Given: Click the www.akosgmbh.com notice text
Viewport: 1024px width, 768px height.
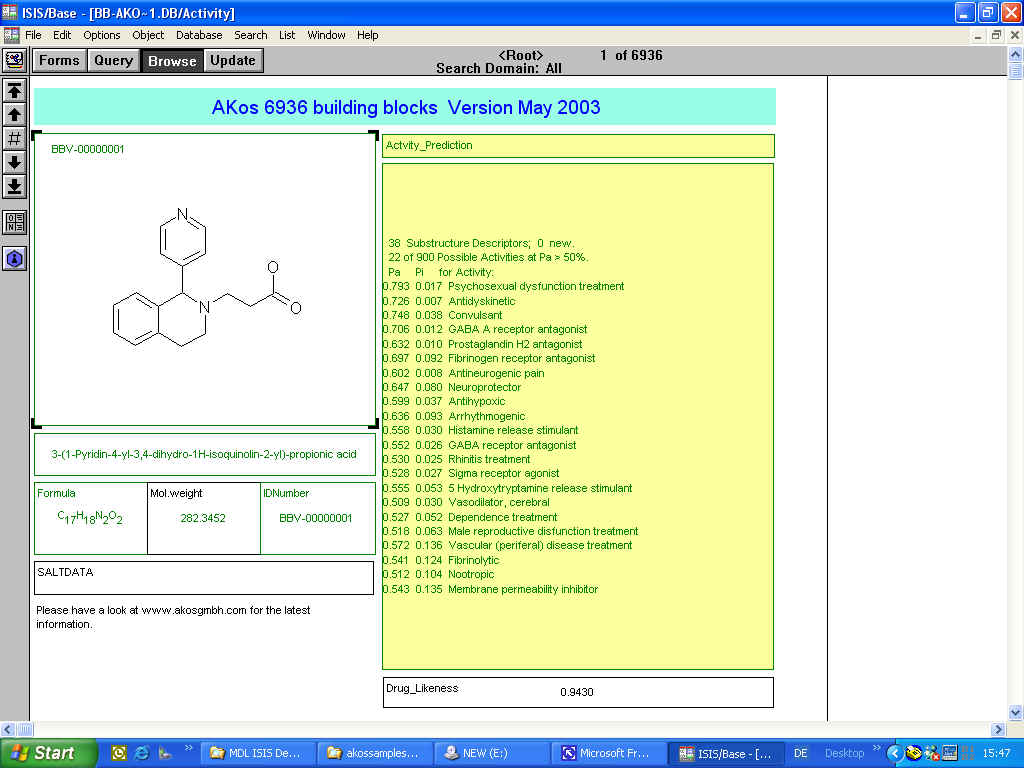Looking at the screenshot, I should [x=173, y=617].
